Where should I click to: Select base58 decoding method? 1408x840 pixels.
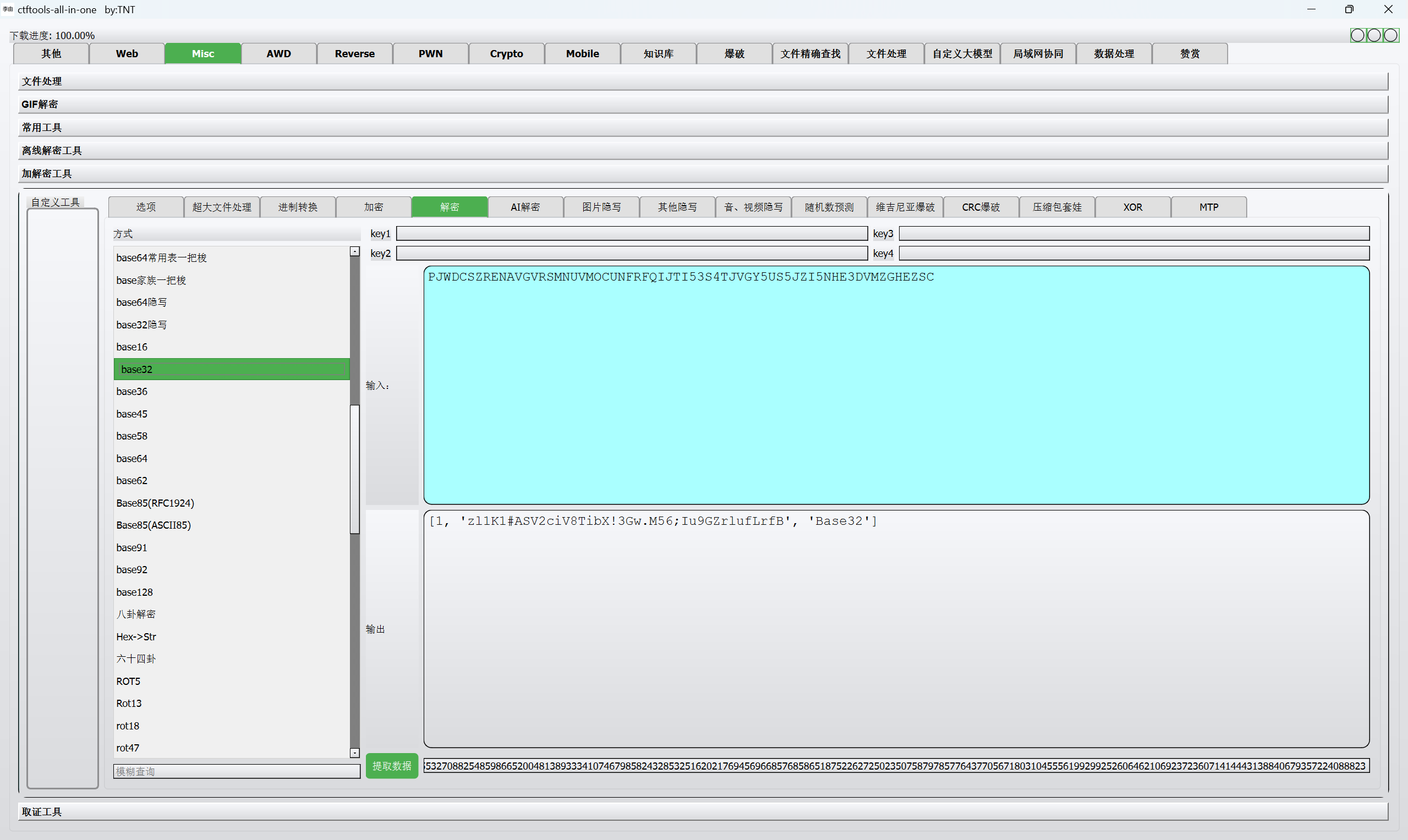pyautogui.click(x=232, y=436)
